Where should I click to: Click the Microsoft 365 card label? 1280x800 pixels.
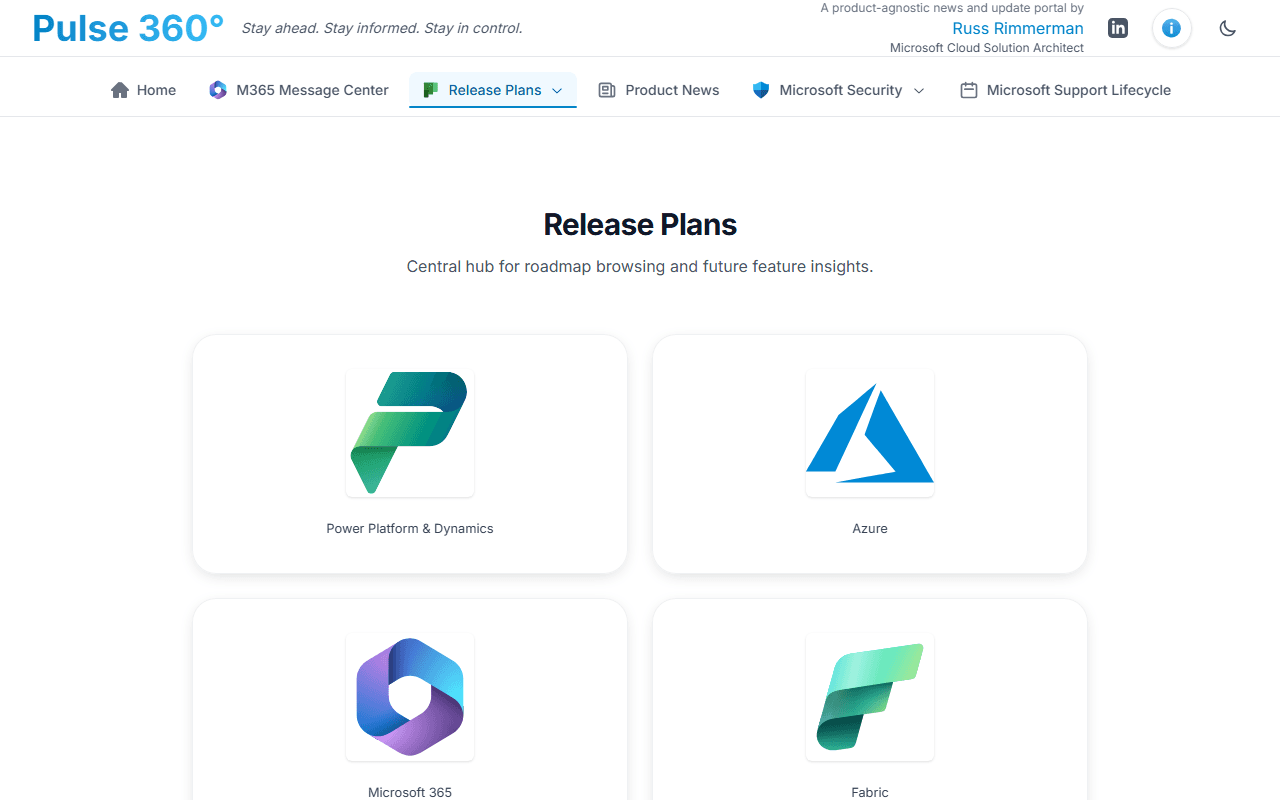coord(410,792)
